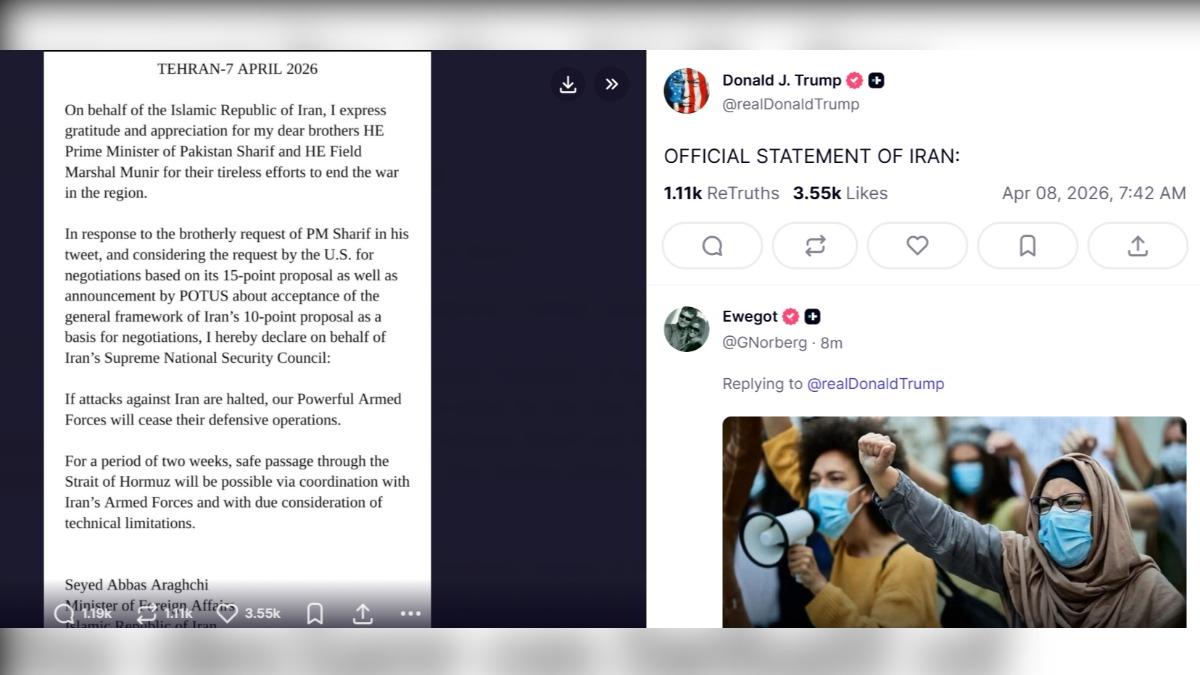Screen dimensions: 1200x675
Task: Click the reply icon in image overlay
Action: tap(65, 613)
